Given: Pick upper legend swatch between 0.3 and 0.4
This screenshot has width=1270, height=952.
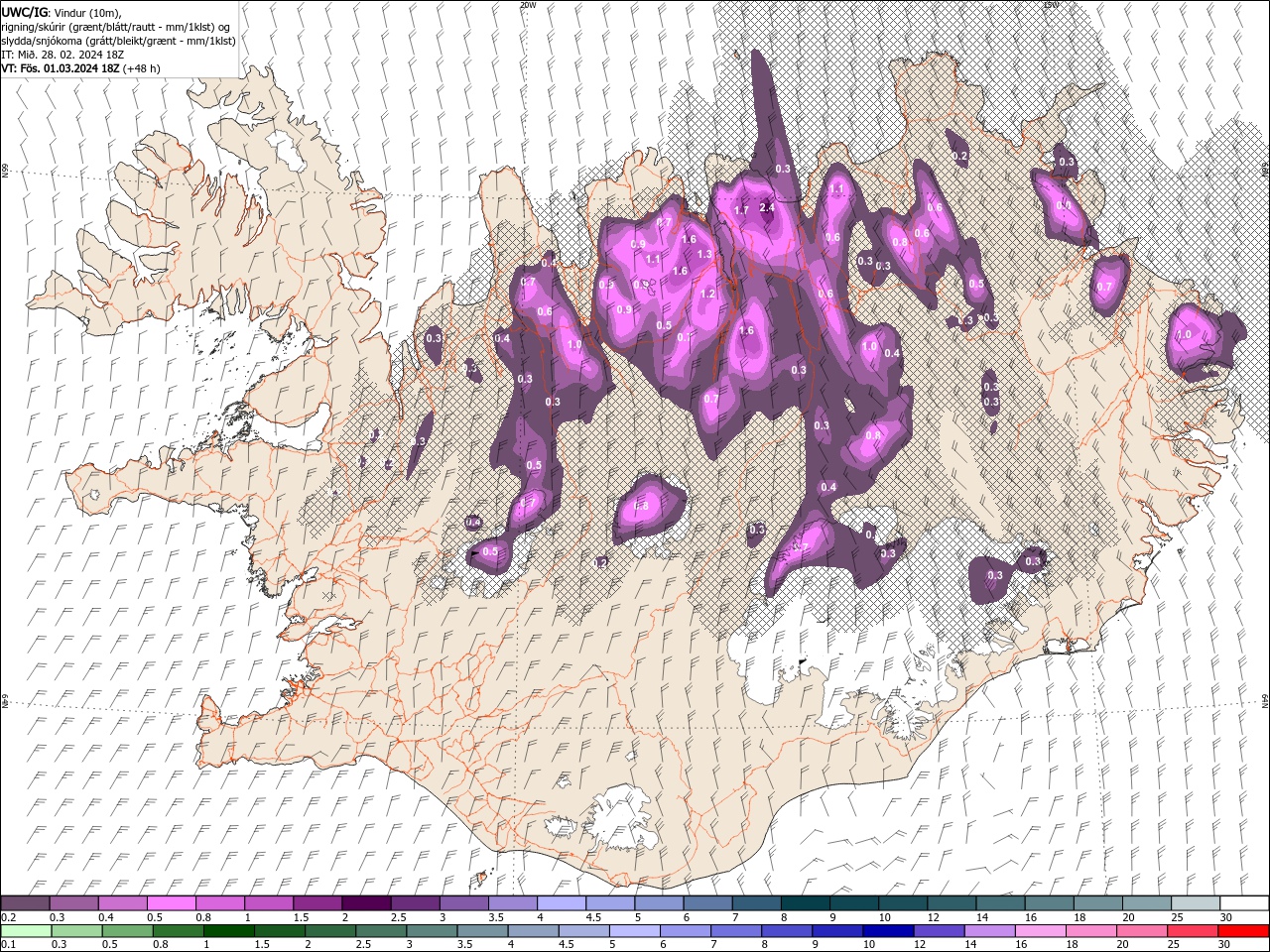Looking at the screenshot, I should [x=74, y=903].
